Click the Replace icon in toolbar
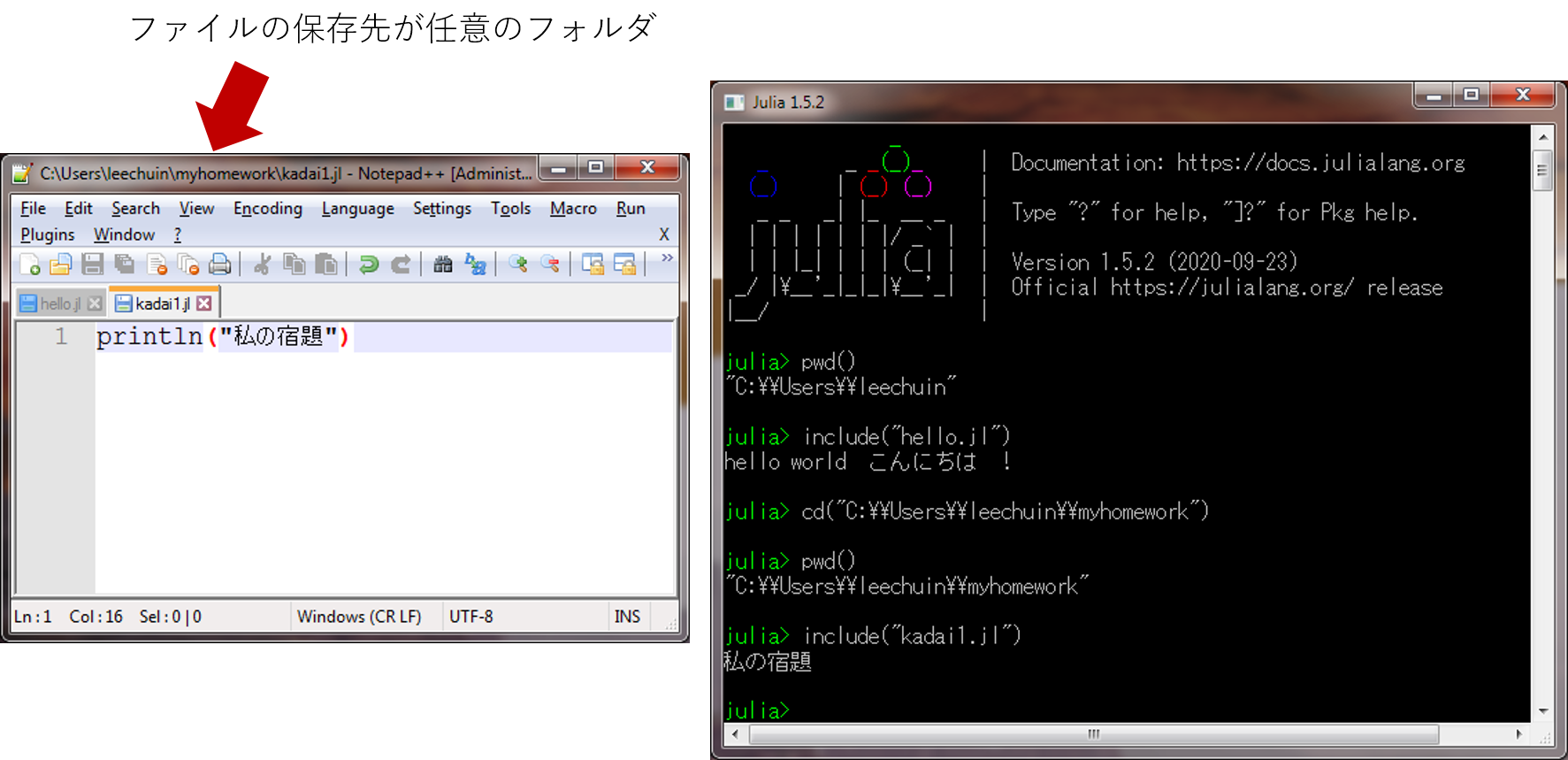Viewport: 1568px width, 760px height. [476, 264]
